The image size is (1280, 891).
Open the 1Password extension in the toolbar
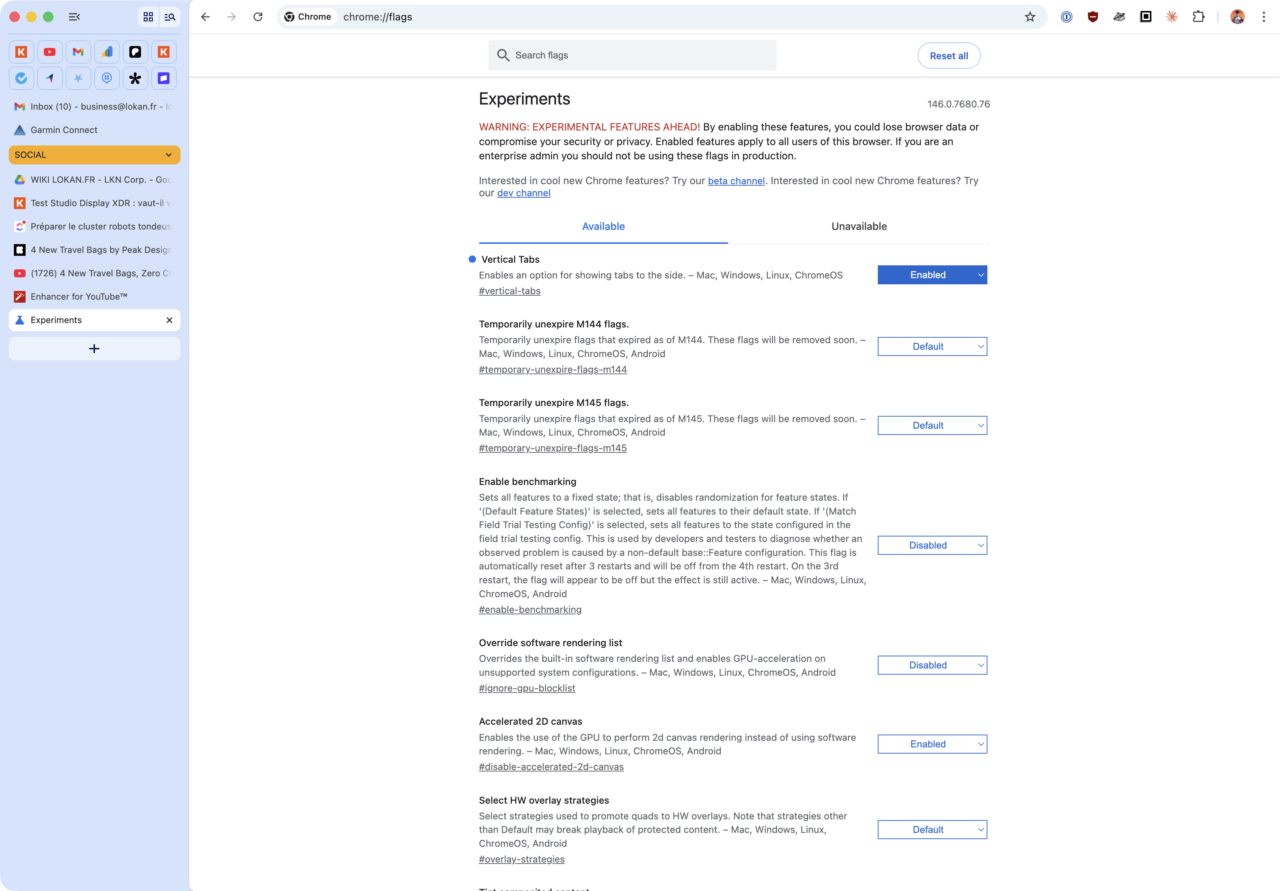[x=1066, y=16]
